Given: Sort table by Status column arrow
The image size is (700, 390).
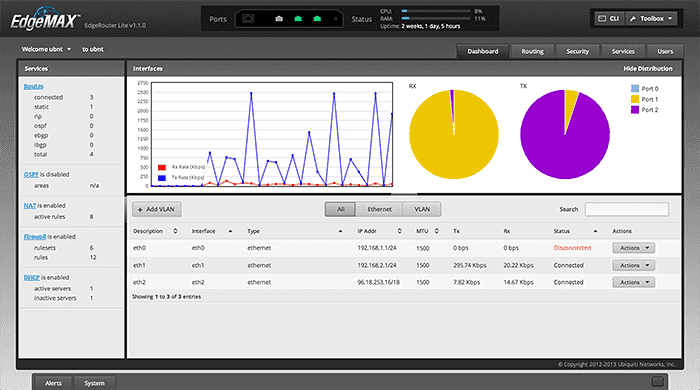Looking at the screenshot, I should [595, 231].
